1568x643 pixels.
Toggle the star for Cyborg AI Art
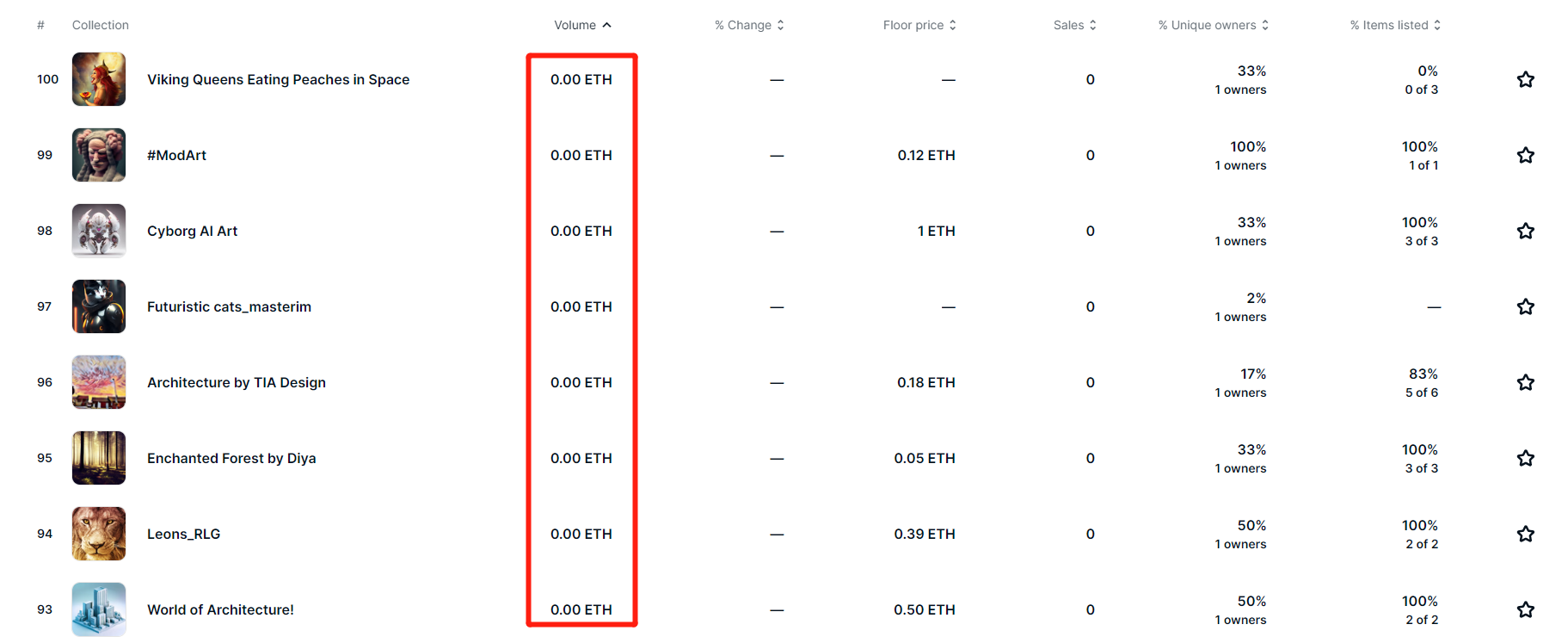1525,232
